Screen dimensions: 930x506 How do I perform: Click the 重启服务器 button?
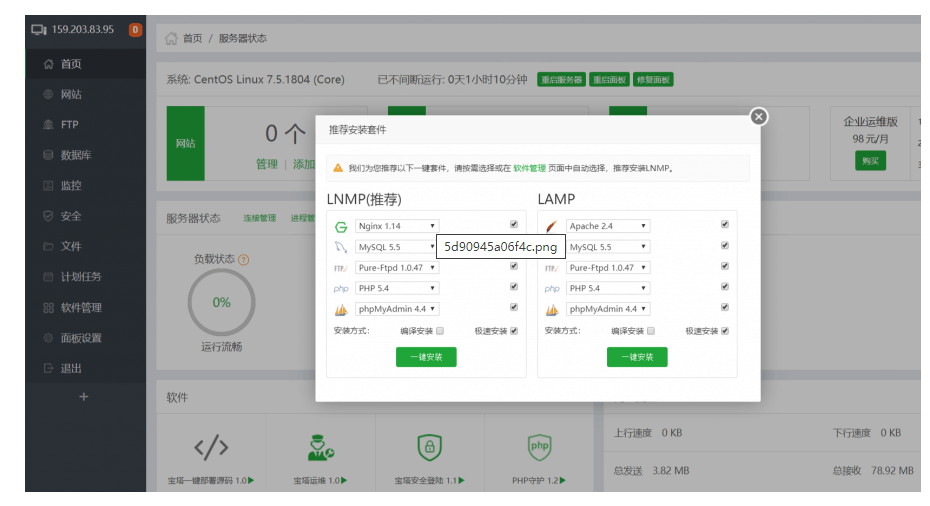pyautogui.click(x=561, y=80)
